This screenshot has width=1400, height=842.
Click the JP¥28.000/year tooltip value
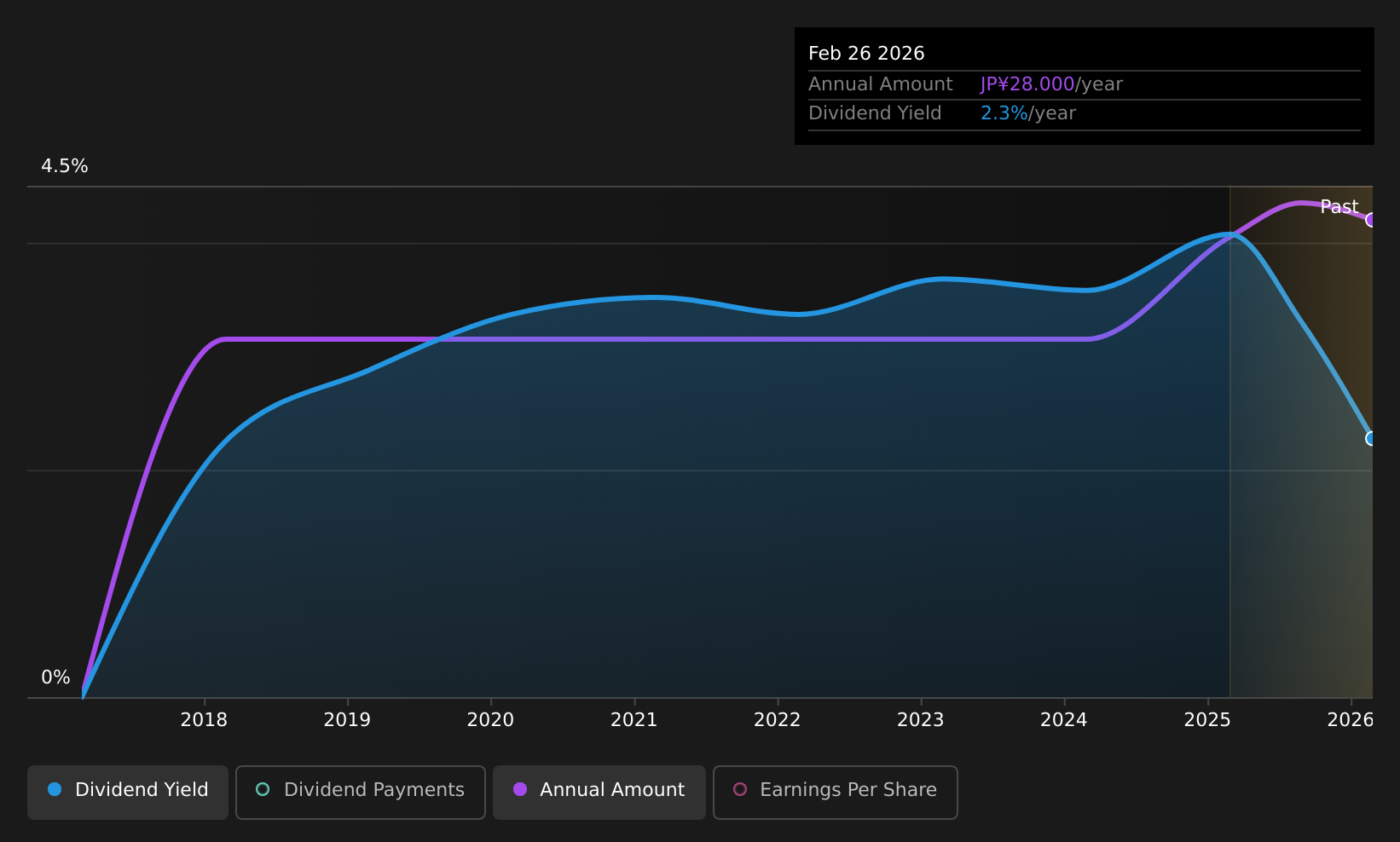coord(1051,84)
